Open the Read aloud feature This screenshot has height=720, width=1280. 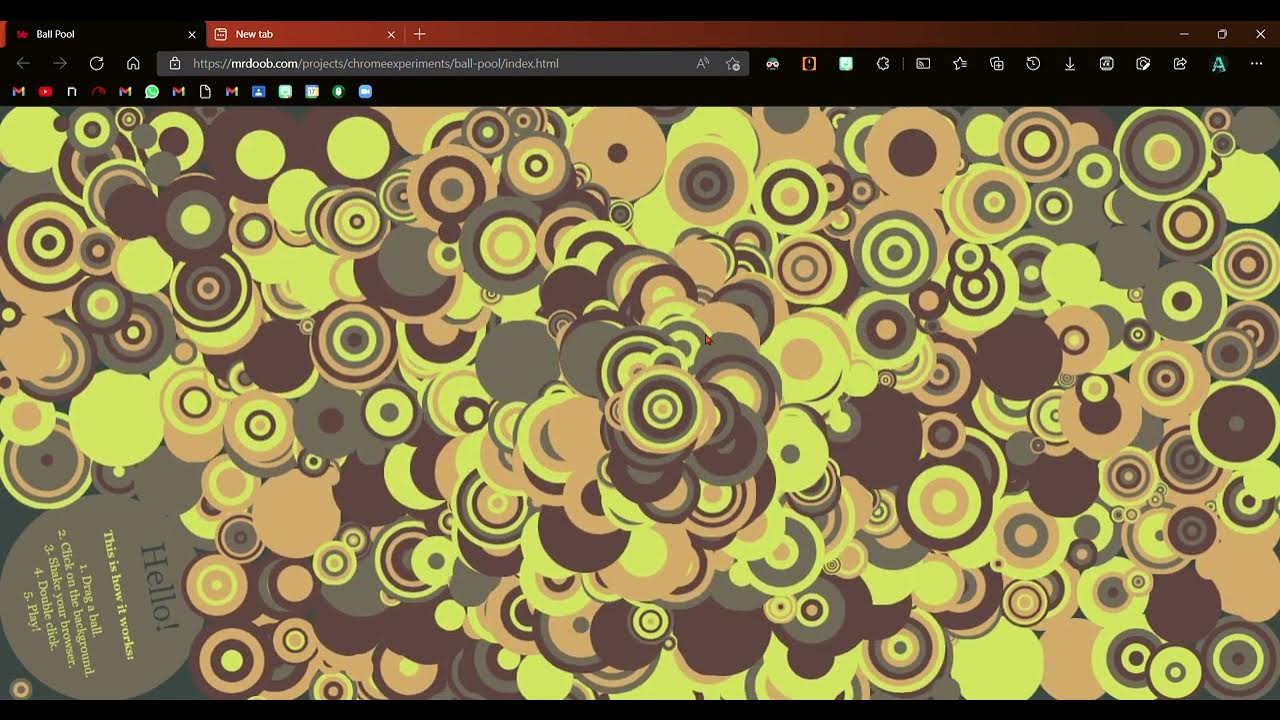point(703,63)
